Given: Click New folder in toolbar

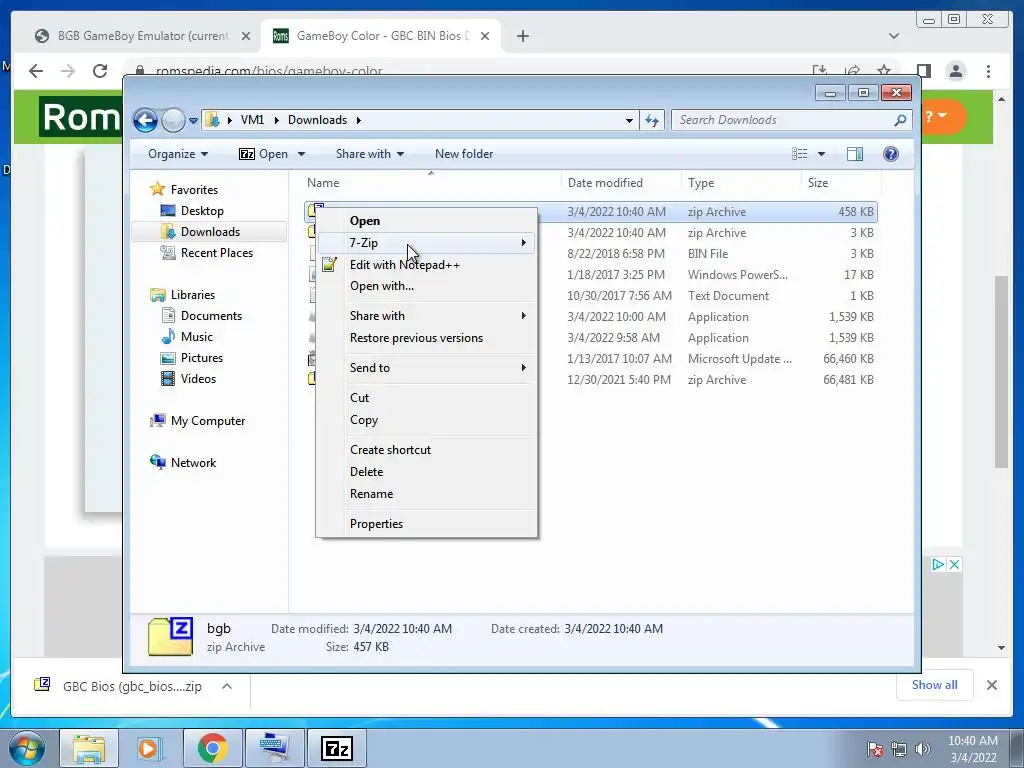Looking at the screenshot, I should (x=464, y=154).
